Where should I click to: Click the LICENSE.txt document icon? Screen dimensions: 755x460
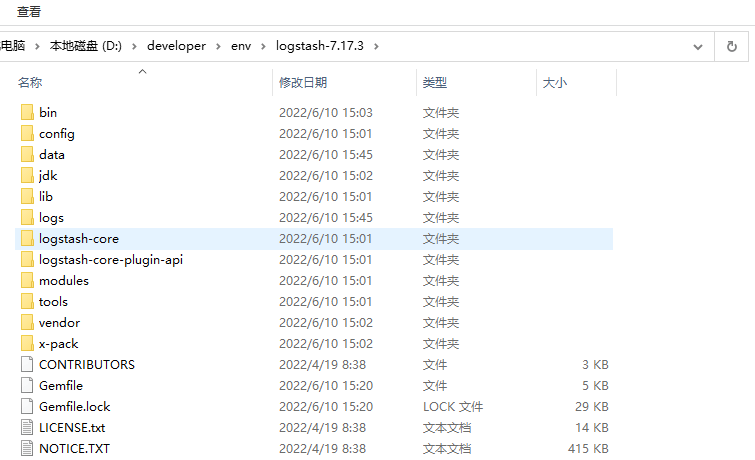[27, 428]
